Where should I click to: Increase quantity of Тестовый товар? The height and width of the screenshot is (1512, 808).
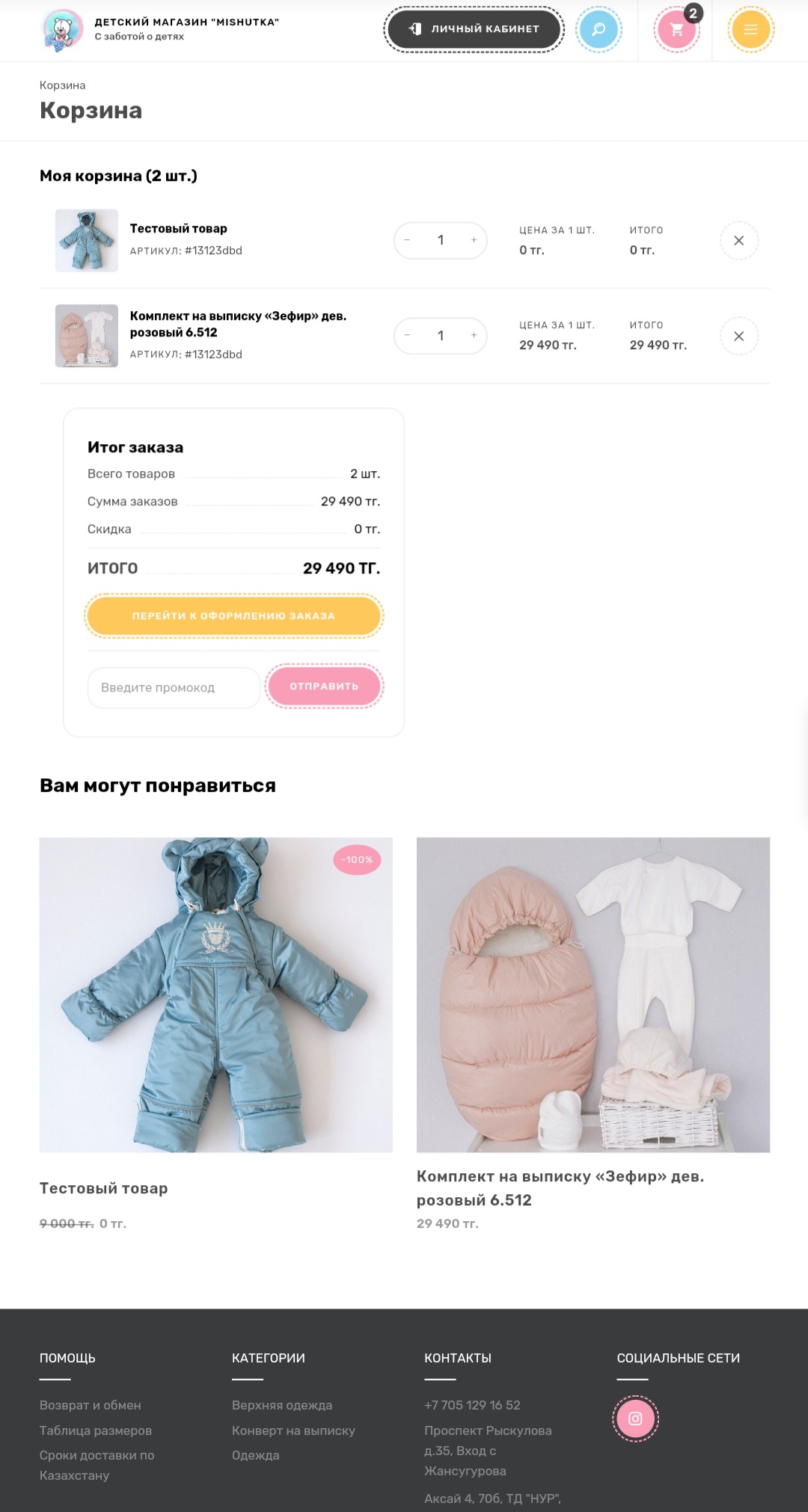coord(474,240)
